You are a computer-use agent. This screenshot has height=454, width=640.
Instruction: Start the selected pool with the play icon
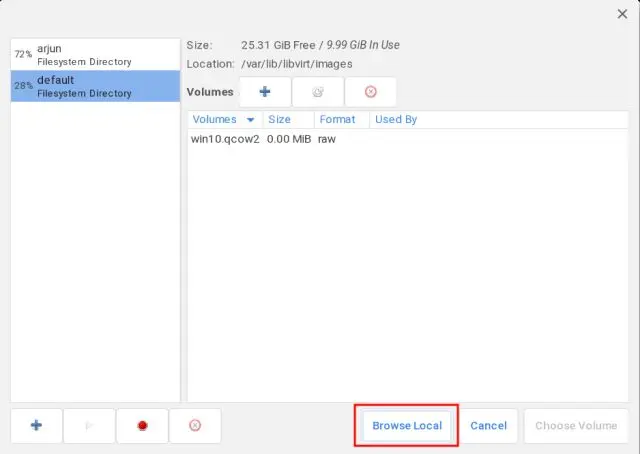coord(89,425)
